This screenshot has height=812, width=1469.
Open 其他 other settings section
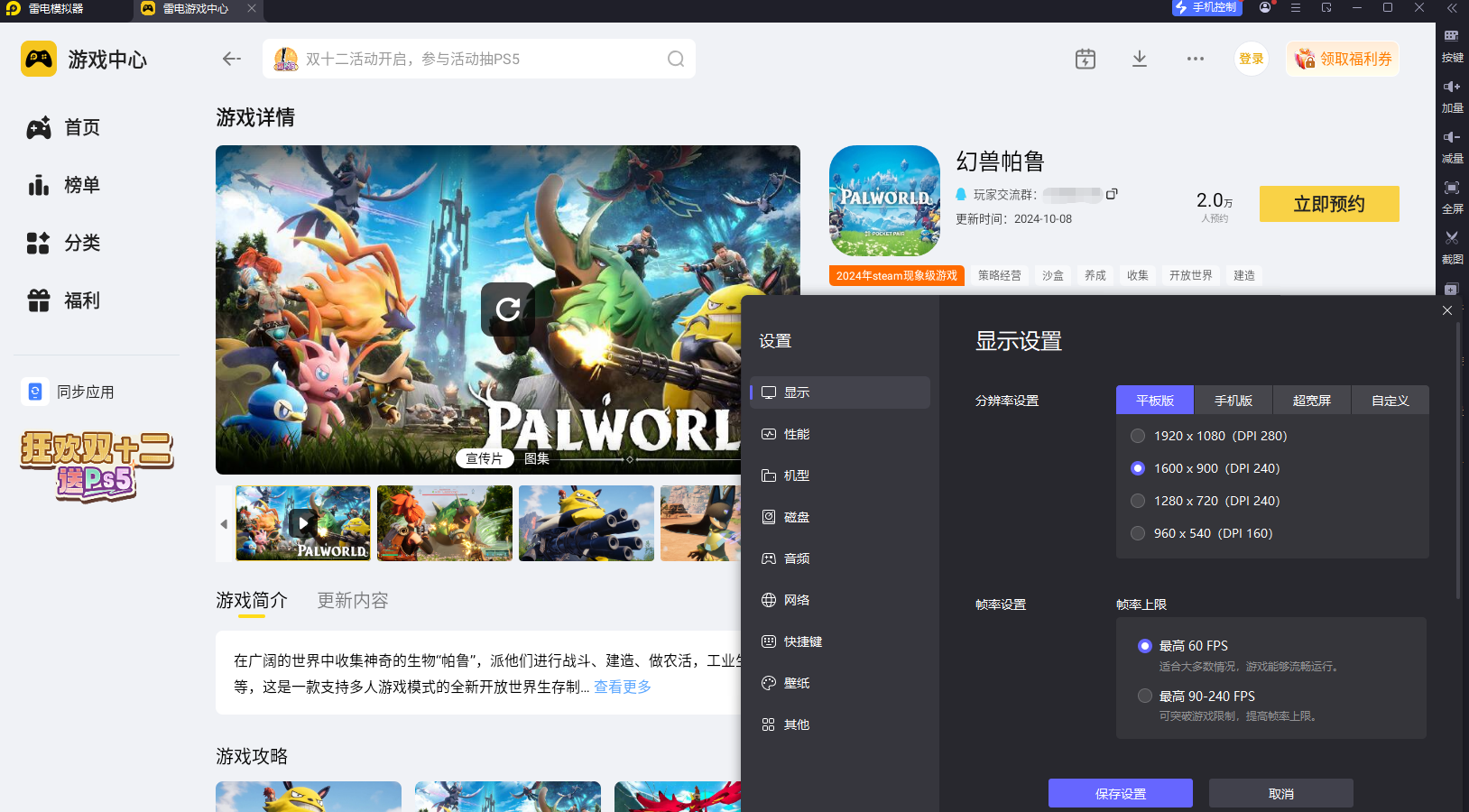(x=840, y=724)
